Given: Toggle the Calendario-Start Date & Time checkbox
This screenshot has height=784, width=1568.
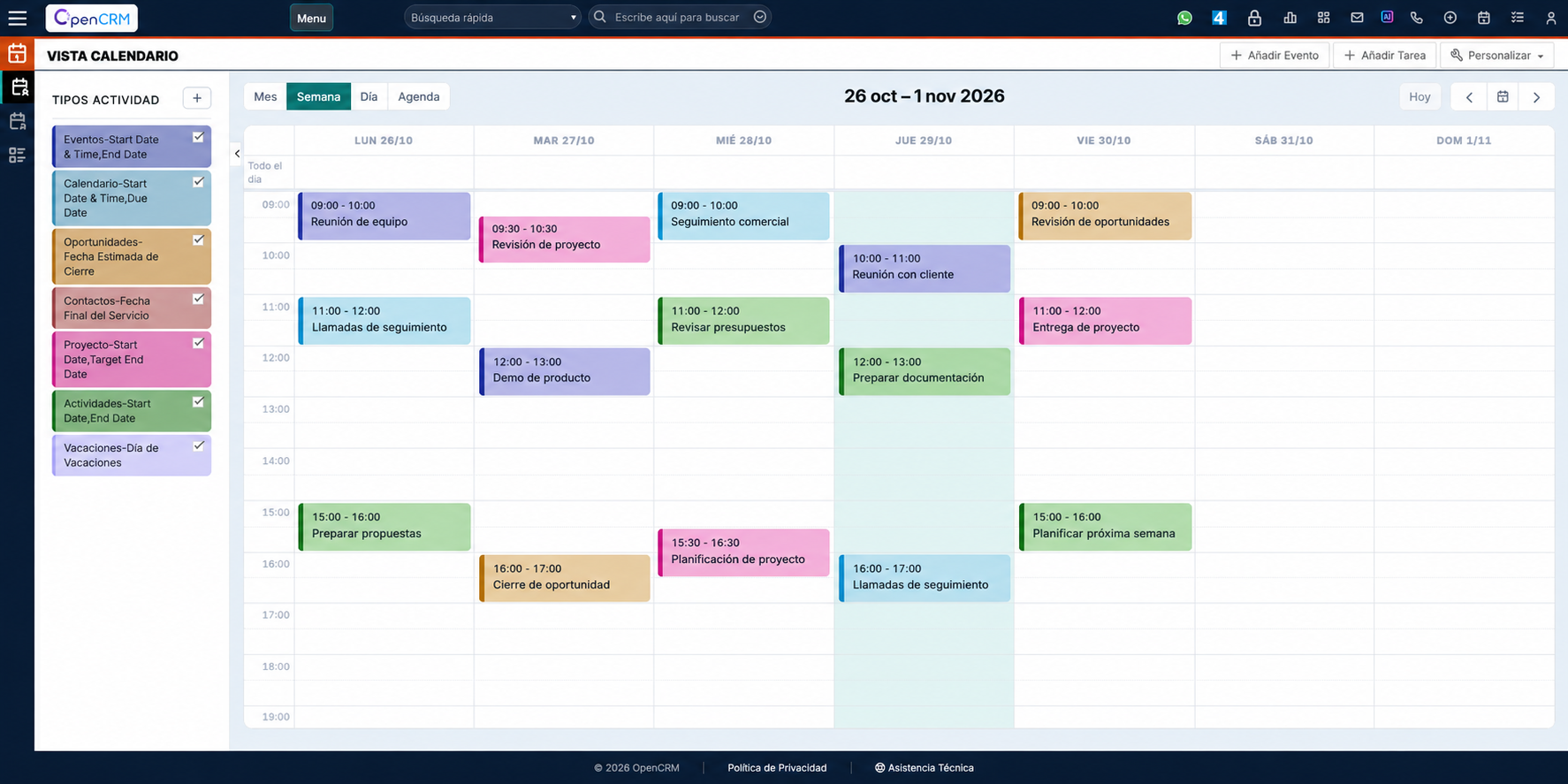Looking at the screenshot, I should [x=198, y=181].
